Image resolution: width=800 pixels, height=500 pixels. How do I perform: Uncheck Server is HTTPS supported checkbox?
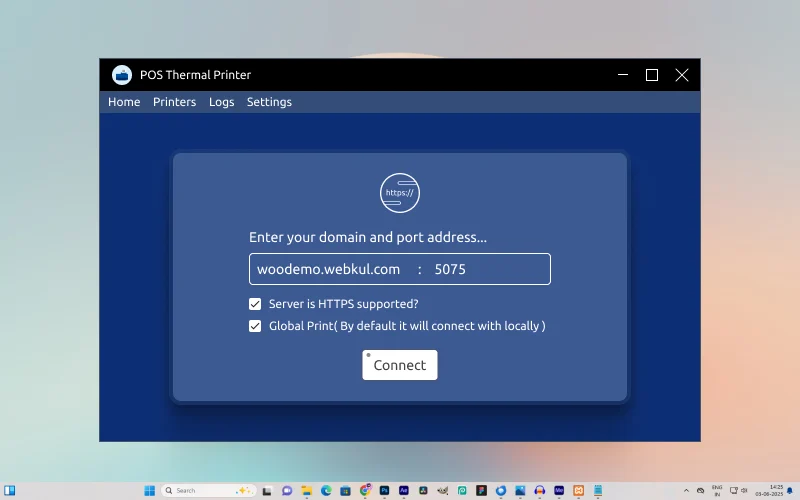255,304
